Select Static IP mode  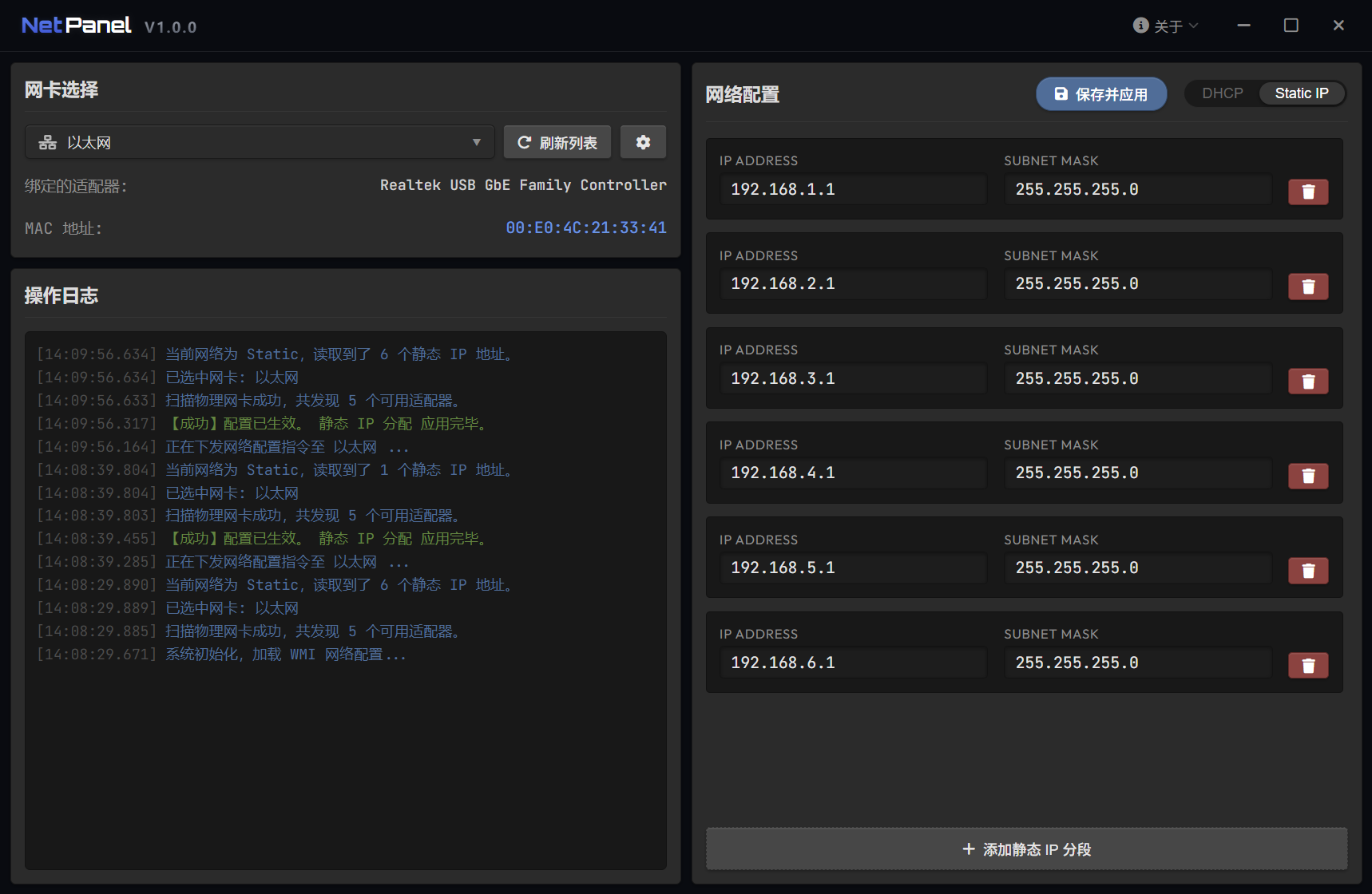1302,93
